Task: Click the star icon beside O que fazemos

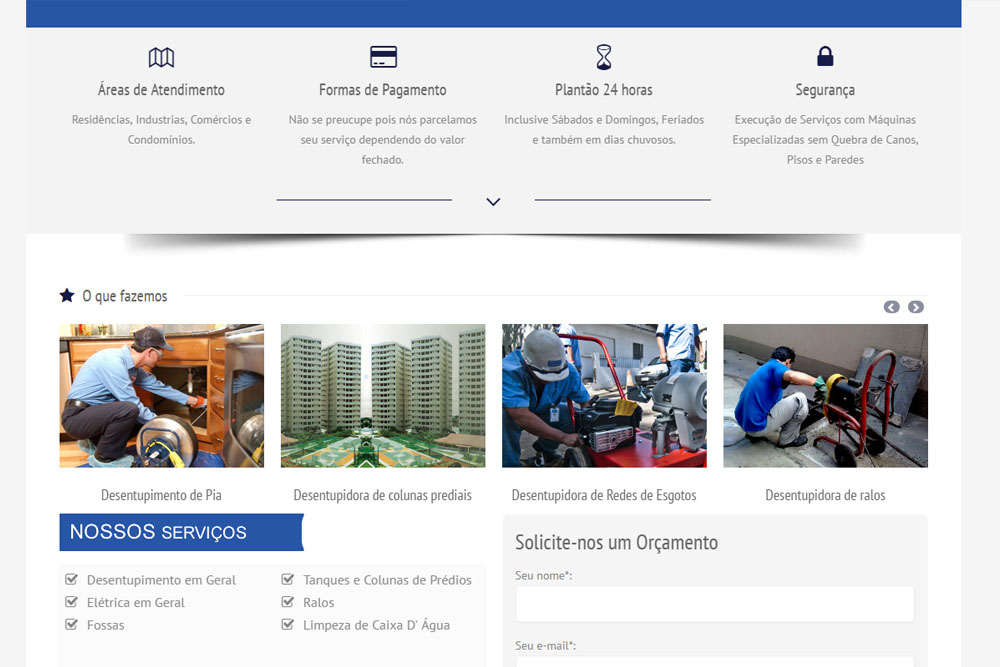Action: click(67, 295)
